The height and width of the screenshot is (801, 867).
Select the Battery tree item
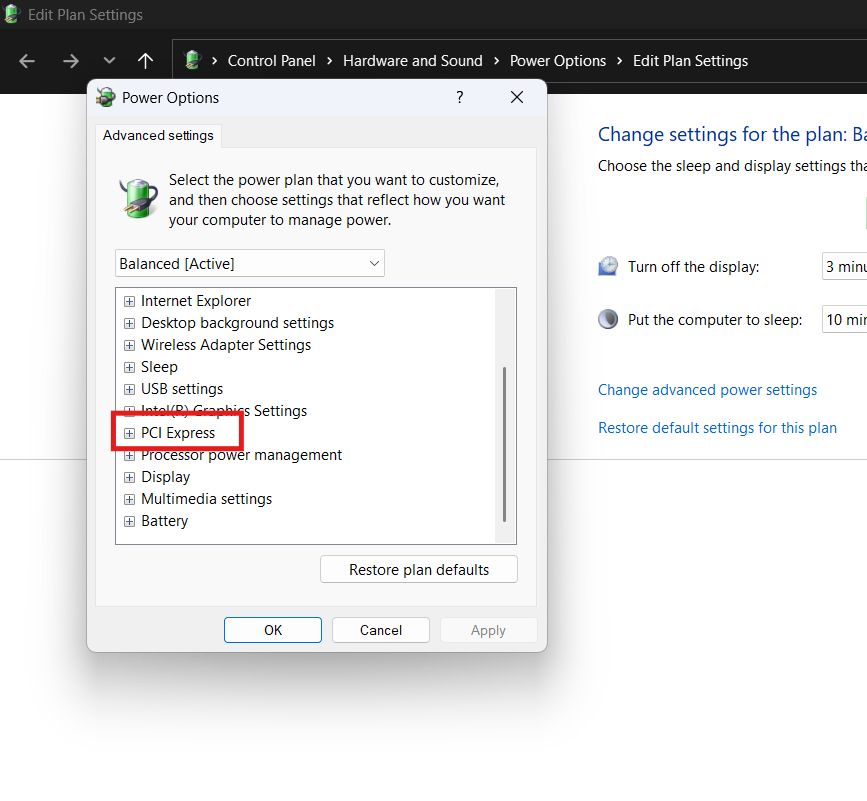[164, 521]
